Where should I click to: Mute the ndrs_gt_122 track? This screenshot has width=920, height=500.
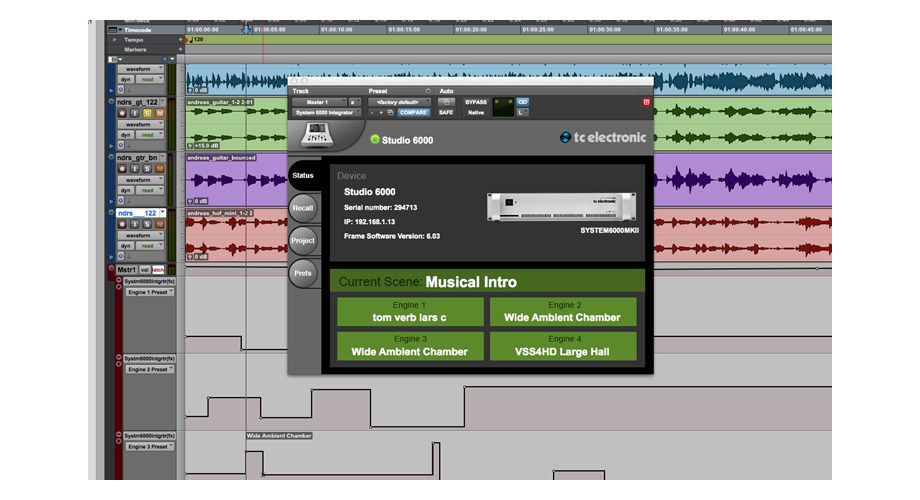pos(159,113)
